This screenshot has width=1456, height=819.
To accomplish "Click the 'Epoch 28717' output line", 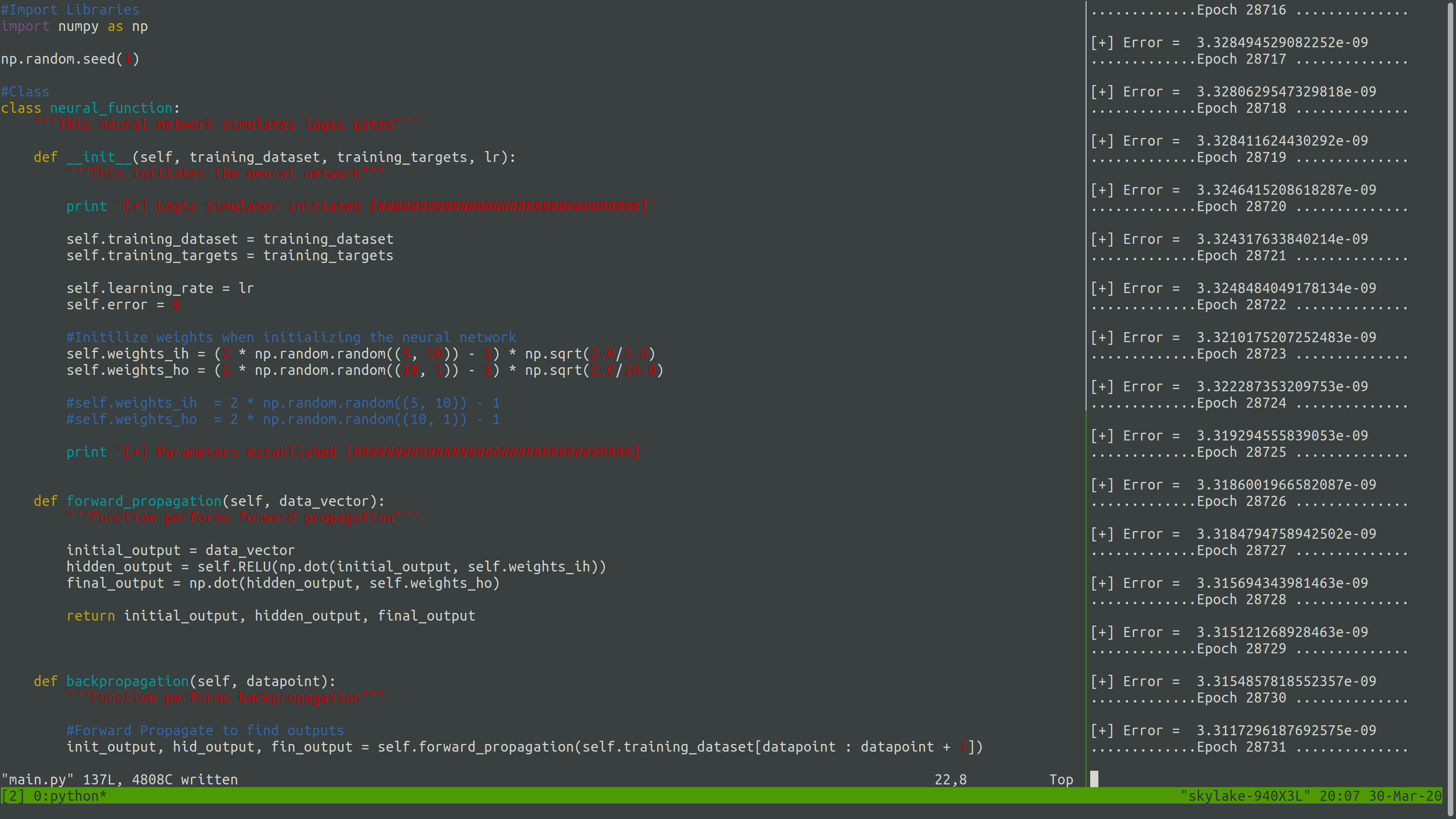I will click(x=1249, y=59).
